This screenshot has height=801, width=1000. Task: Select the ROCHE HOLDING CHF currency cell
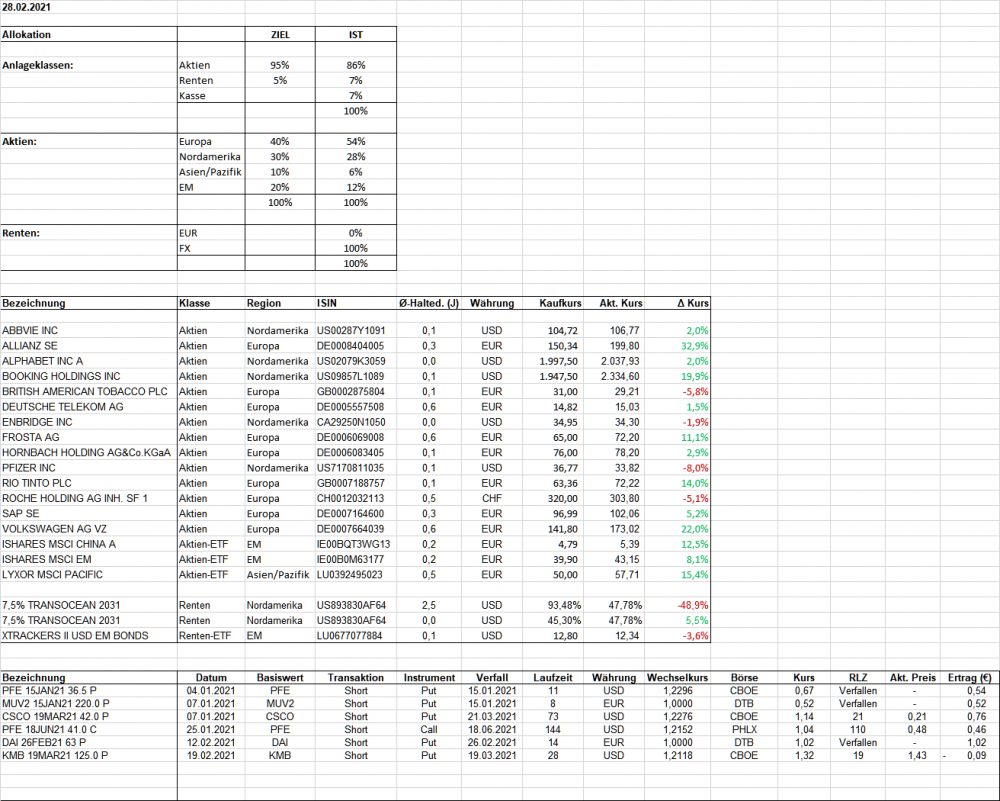pyautogui.click(x=492, y=498)
